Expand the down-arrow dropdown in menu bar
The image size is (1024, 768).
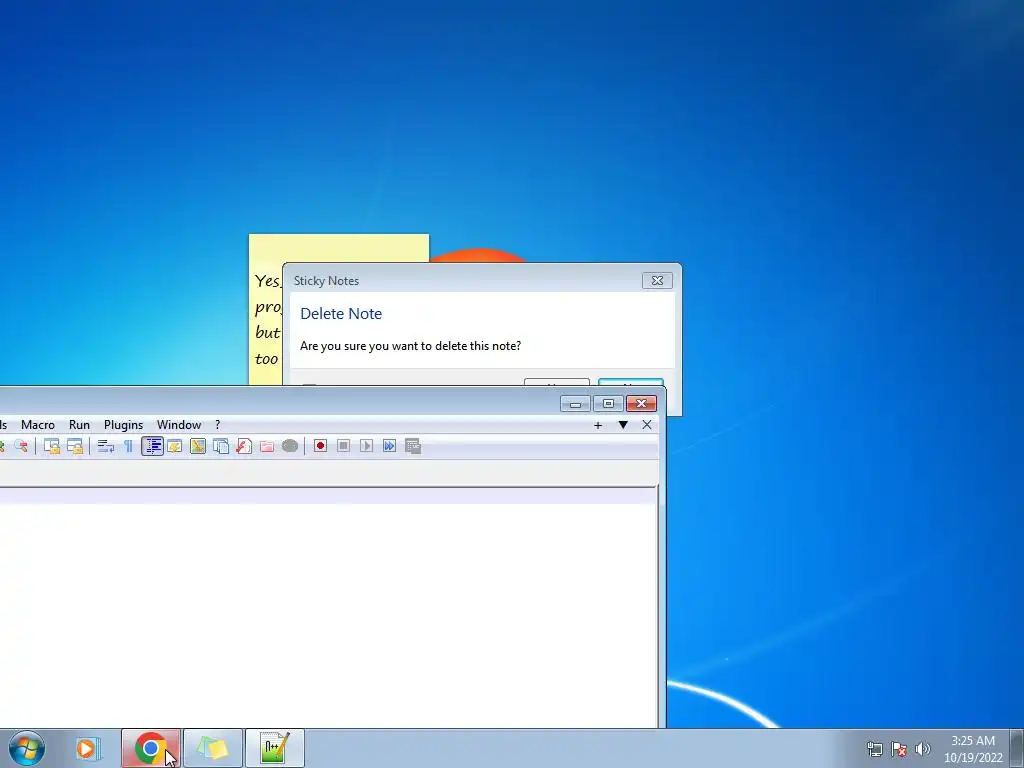[623, 425]
